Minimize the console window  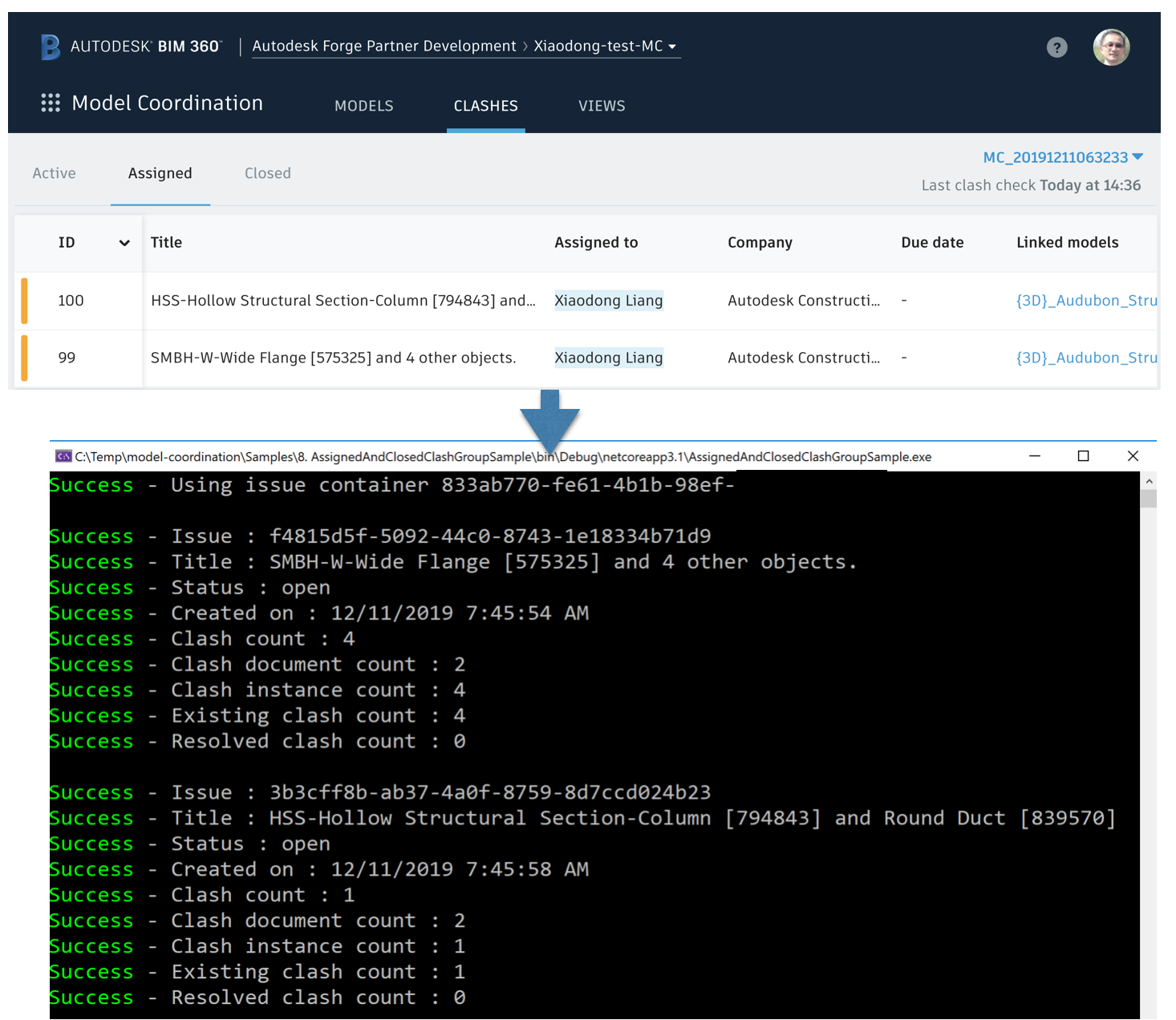(x=1035, y=456)
